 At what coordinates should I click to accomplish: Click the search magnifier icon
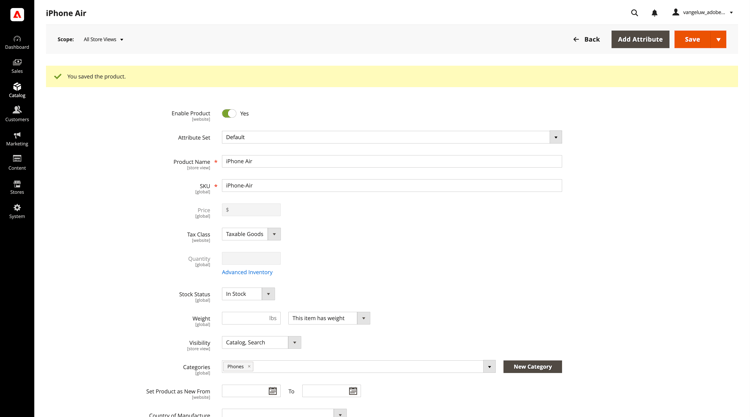[634, 13]
